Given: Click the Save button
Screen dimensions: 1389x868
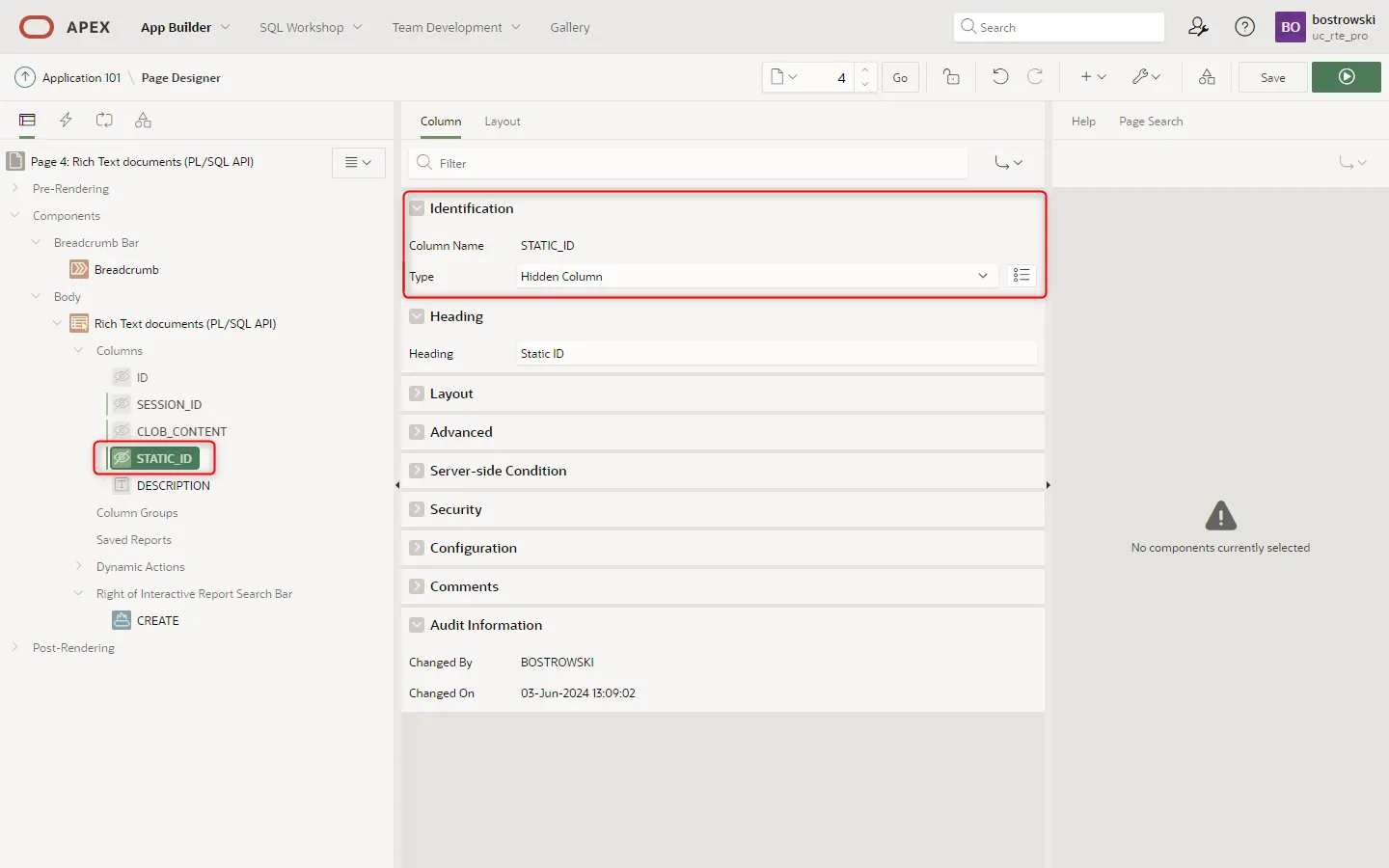Looking at the screenshot, I should pyautogui.click(x=1272, y=77).
